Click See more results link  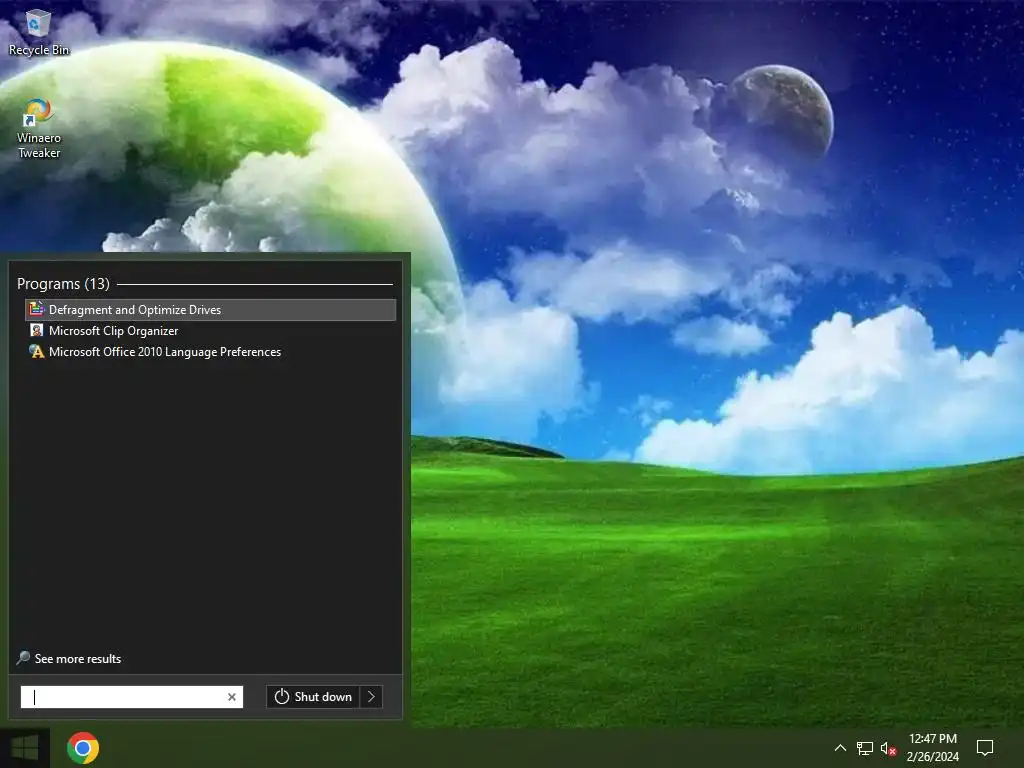point(78,658)
